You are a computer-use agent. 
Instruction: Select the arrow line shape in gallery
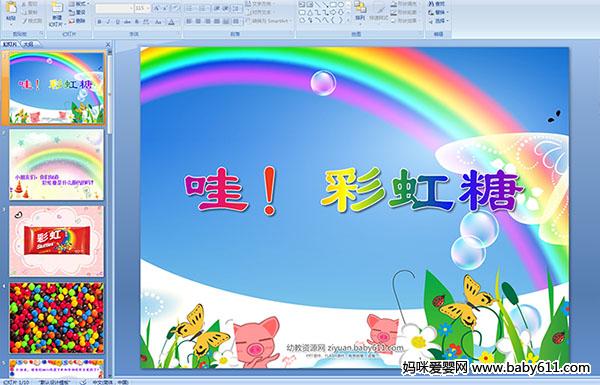[x=325, y=5]
